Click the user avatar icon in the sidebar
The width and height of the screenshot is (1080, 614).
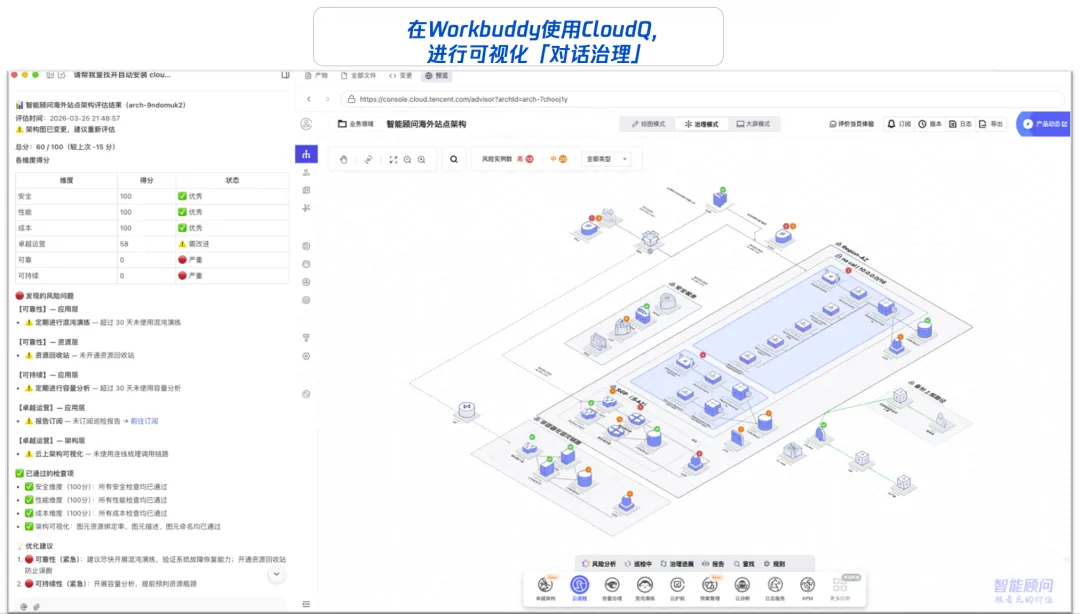pyautogui.click(x=306, y=124)
